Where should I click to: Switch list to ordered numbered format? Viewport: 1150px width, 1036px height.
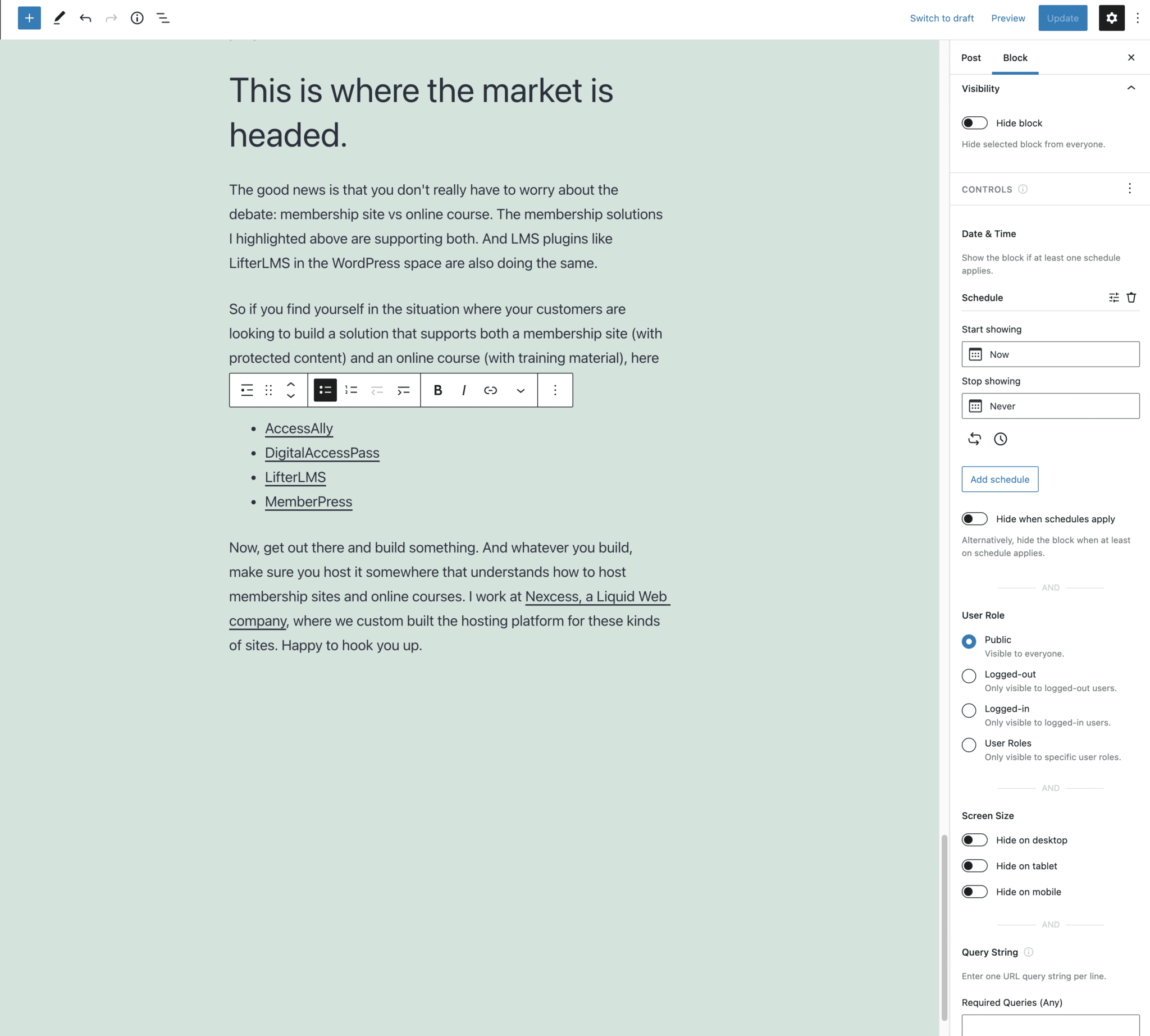[x=352, y=390]
